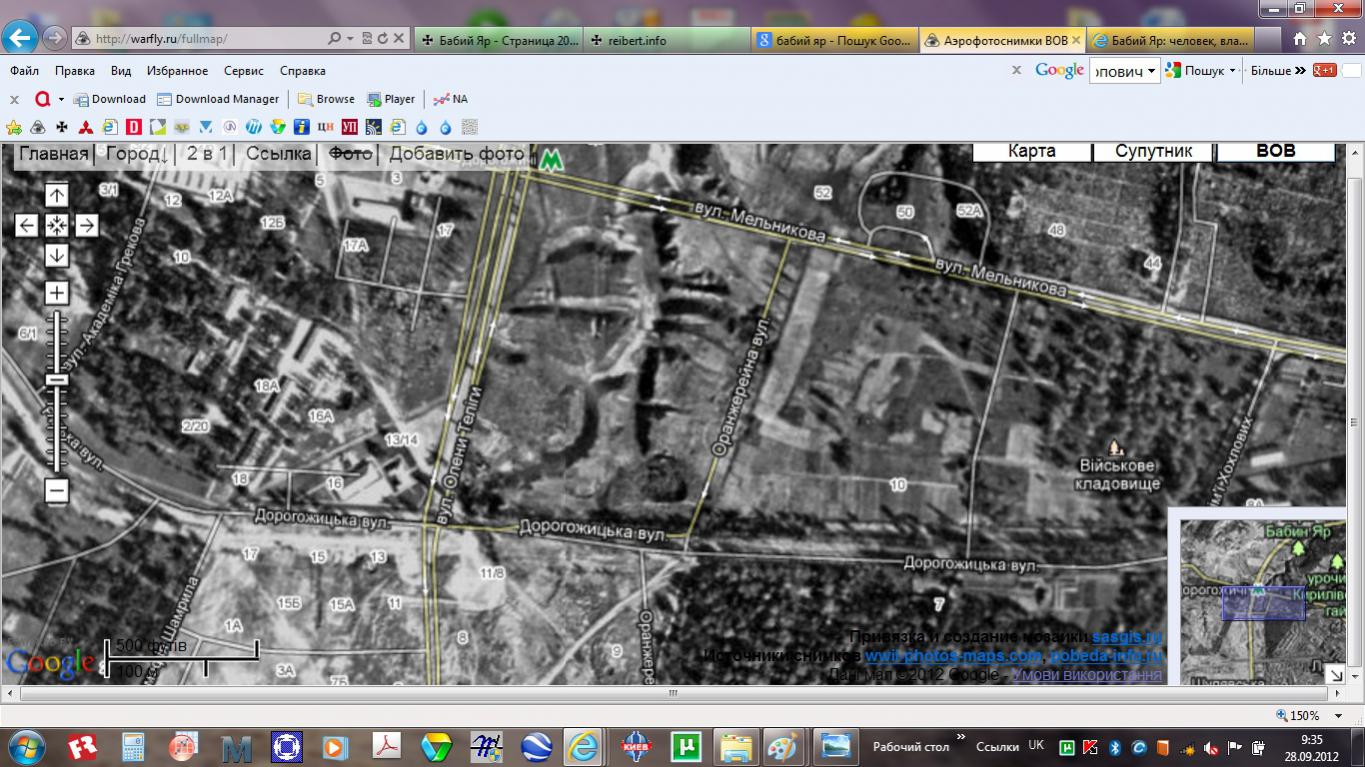Reset map position with center icon
Image resolution: width=1365 pixels, height=767 pixels.
click(56, 225)
